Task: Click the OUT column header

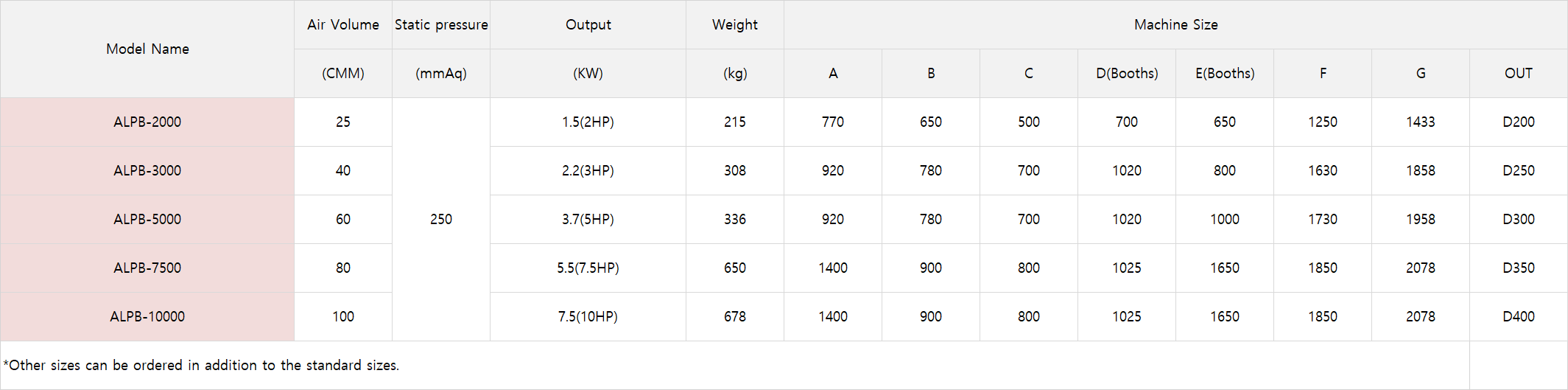Action: coord(1519,73)
